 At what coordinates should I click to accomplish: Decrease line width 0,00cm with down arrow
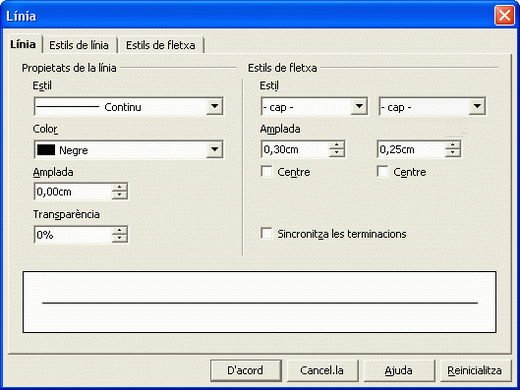119,196
